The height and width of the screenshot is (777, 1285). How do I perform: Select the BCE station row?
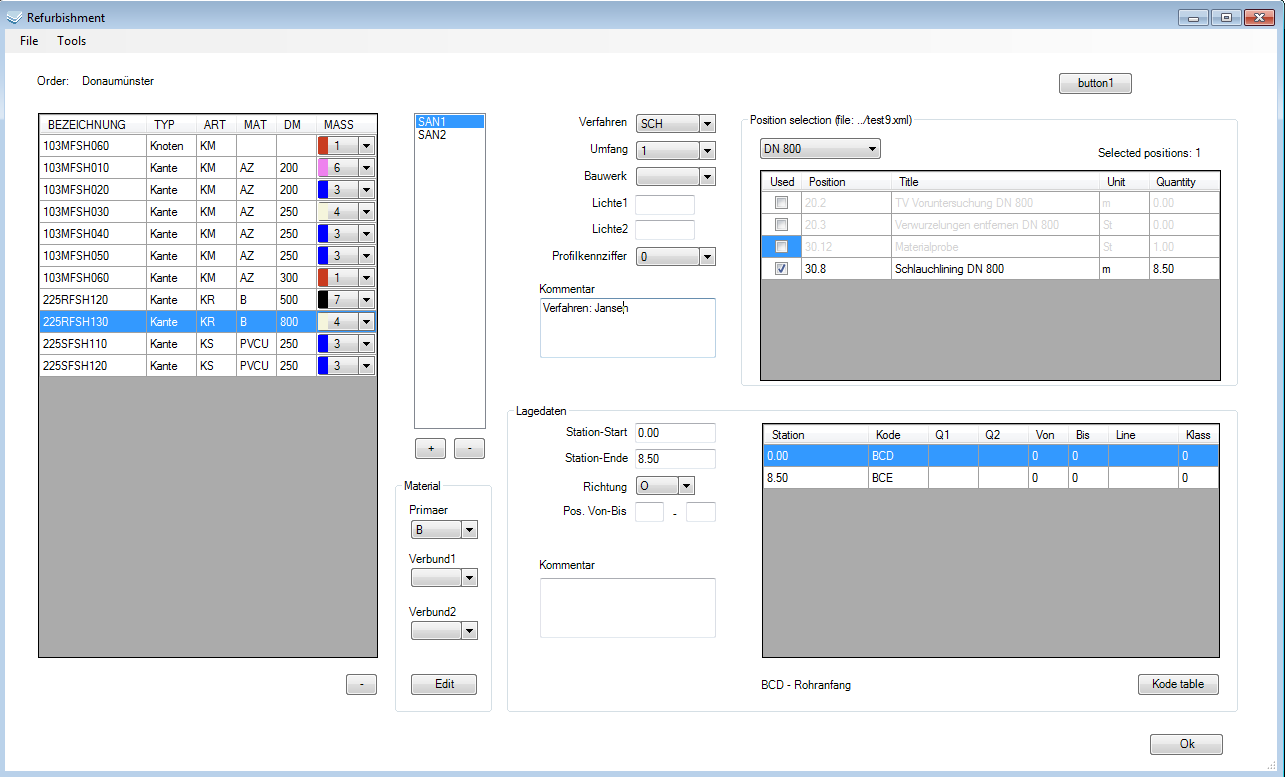[x=991, y=478]
